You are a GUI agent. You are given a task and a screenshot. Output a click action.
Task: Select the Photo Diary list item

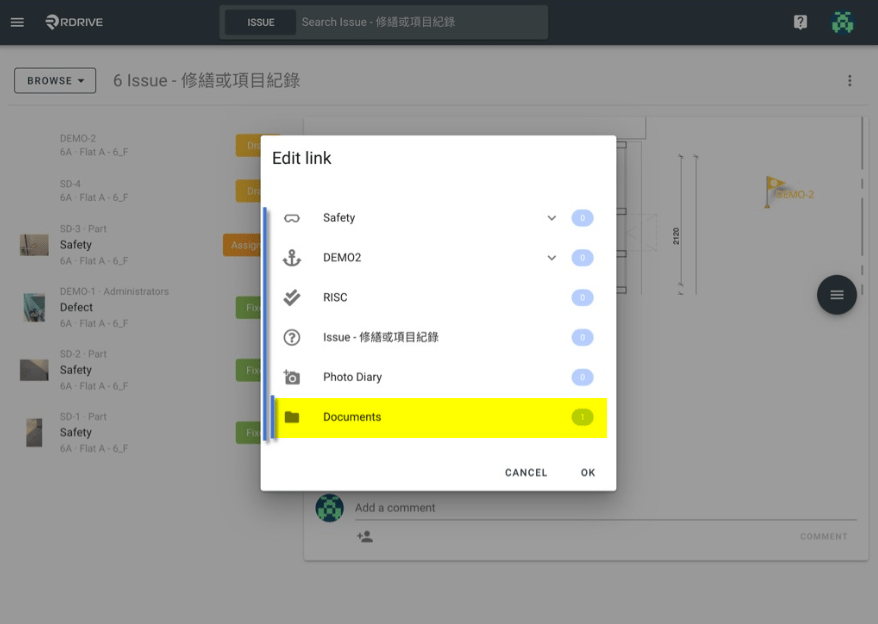pyautogui.click(x=439, y=377)
